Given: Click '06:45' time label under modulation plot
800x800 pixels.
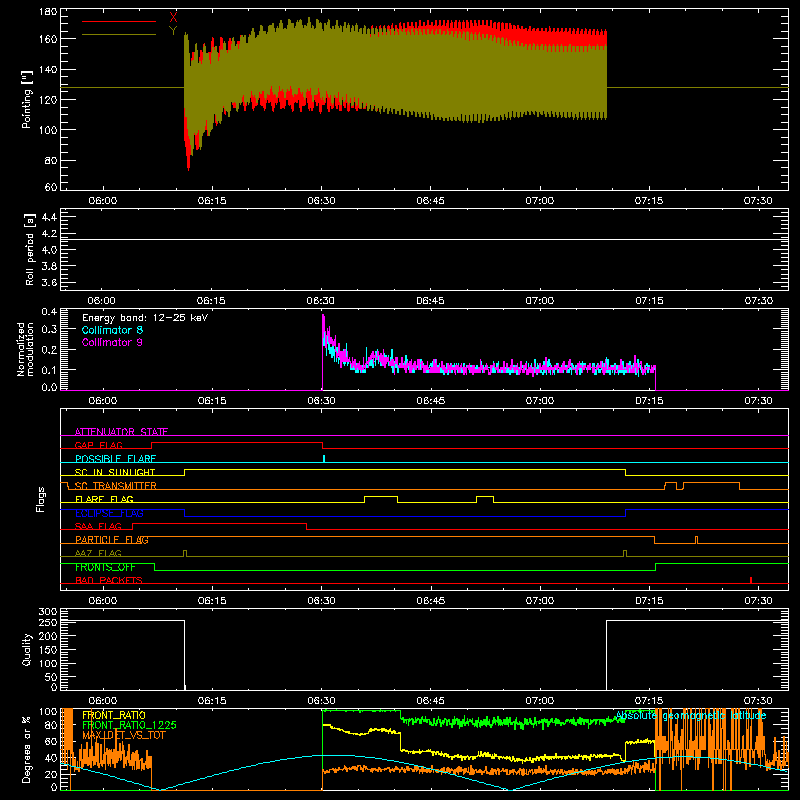Looking at the screenshot, I should pyautogui.click(x=430, y=401).
